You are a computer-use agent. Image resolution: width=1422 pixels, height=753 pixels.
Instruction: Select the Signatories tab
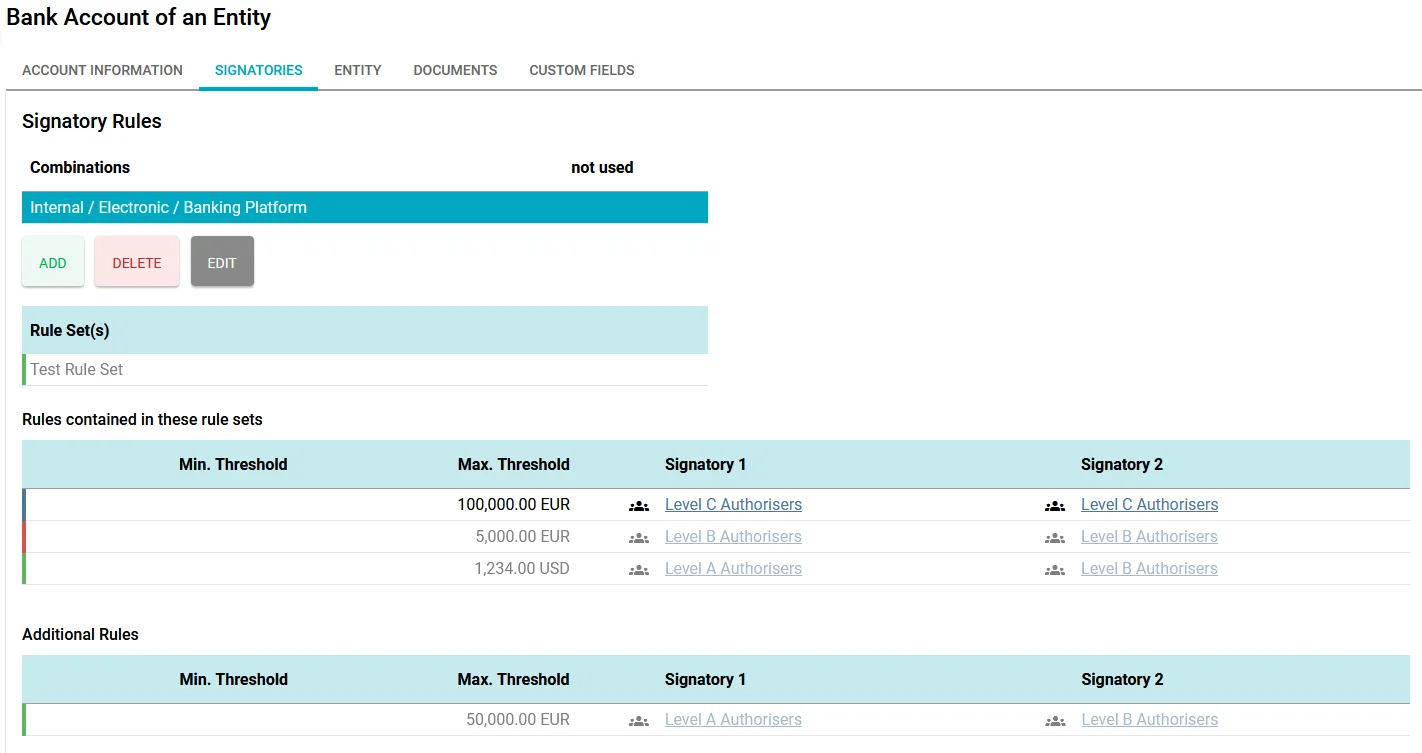pos(258,70)
